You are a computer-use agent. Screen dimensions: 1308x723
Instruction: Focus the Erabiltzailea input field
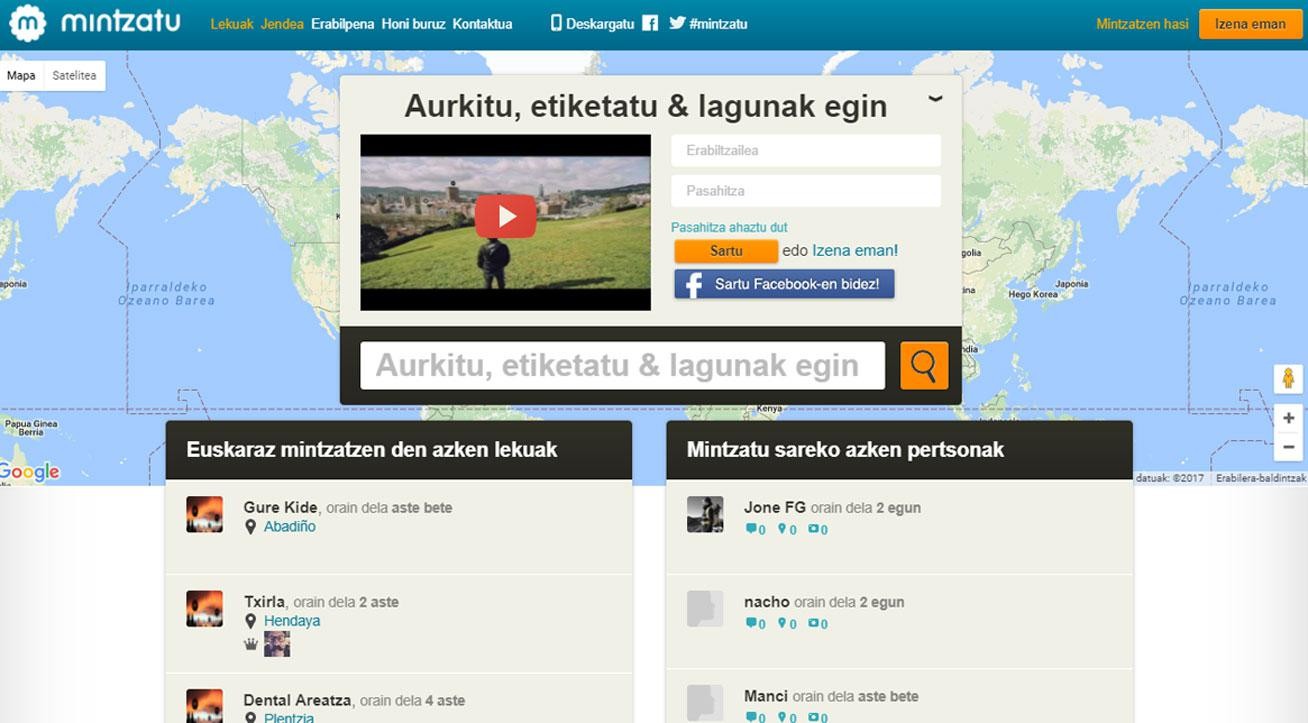pos(806,151)
